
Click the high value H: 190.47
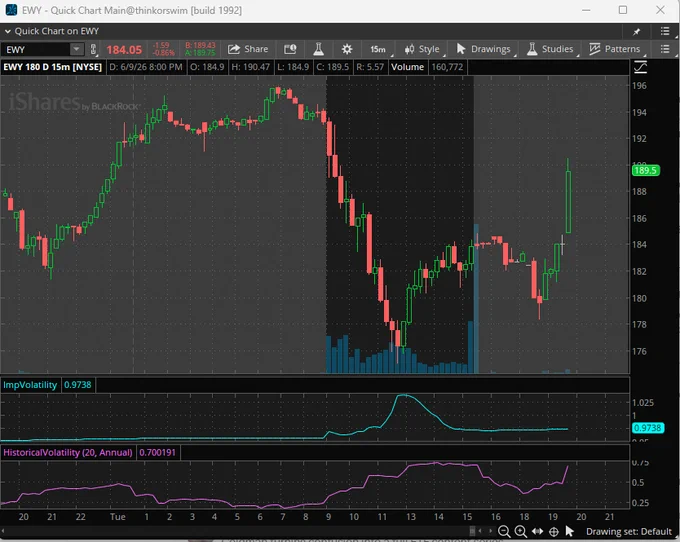click(x=250, y=67)
